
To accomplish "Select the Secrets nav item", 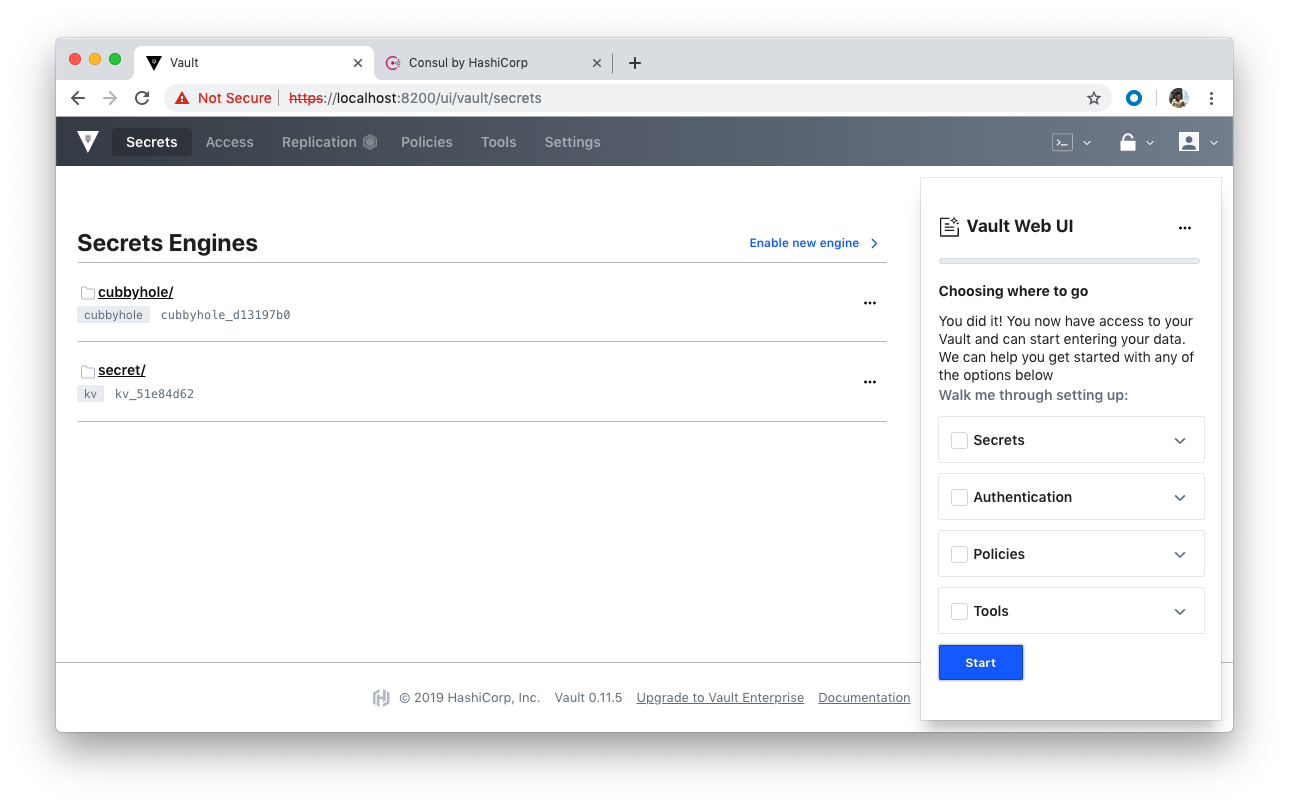I will 152,142.
